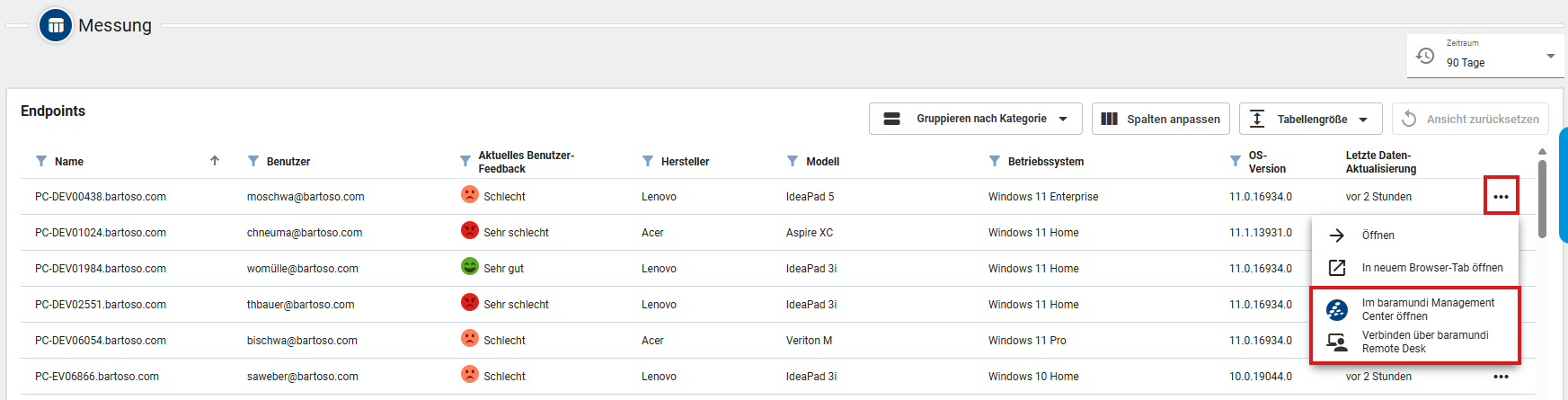Image resolution: width=1568 pixels, height=400 pixels.
Task: Click the table's vertical scrollbar
Action: pos(1542,198)
